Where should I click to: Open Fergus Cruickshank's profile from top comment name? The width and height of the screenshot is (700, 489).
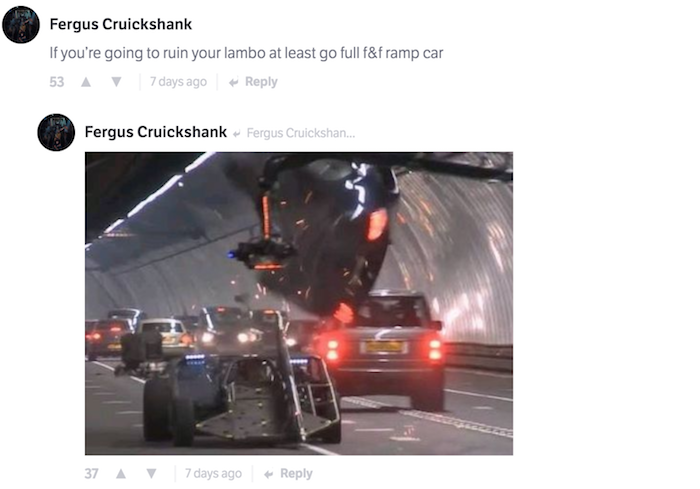(x=121, y=24)
